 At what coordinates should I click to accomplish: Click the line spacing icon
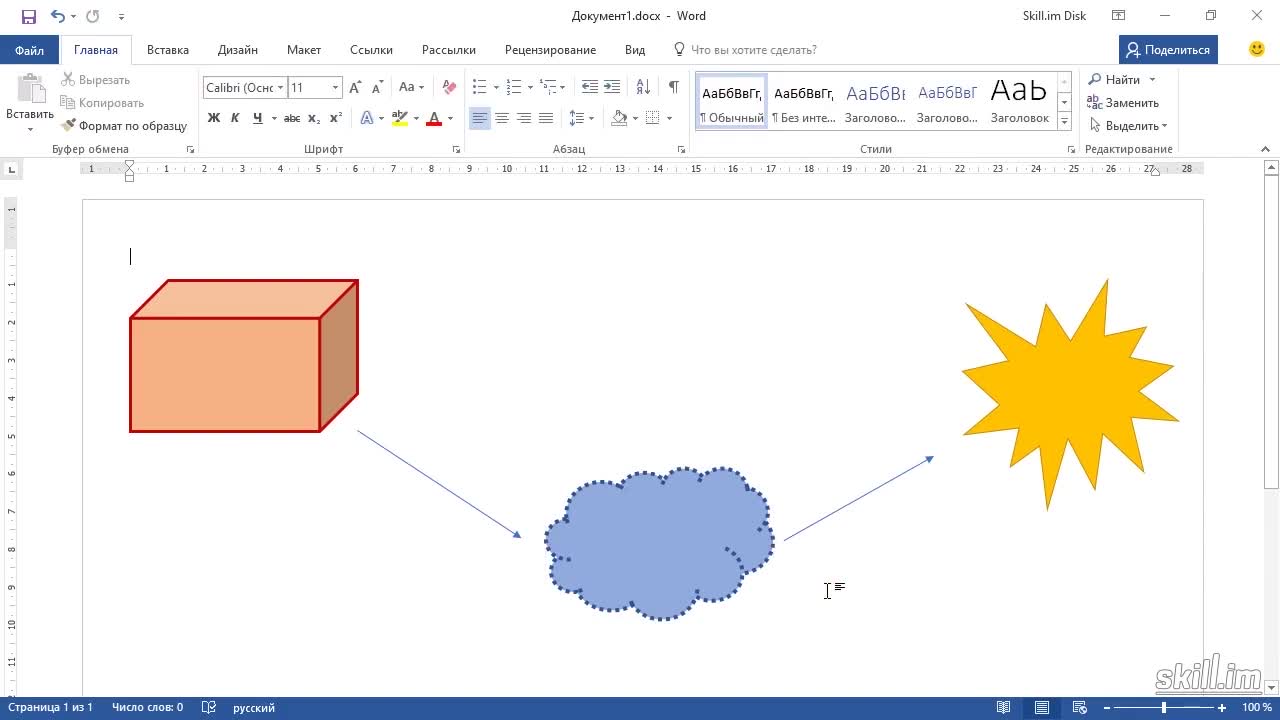(576, 118)
